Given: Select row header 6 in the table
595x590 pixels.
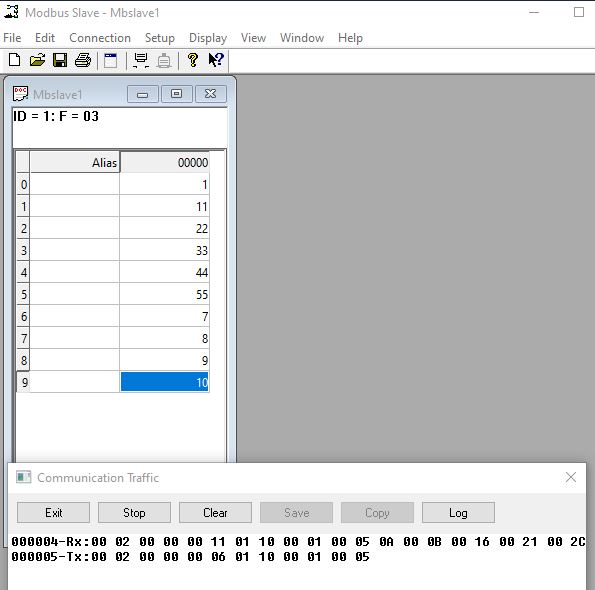Looking at the screenshot, I should click(x=24, y=316).
